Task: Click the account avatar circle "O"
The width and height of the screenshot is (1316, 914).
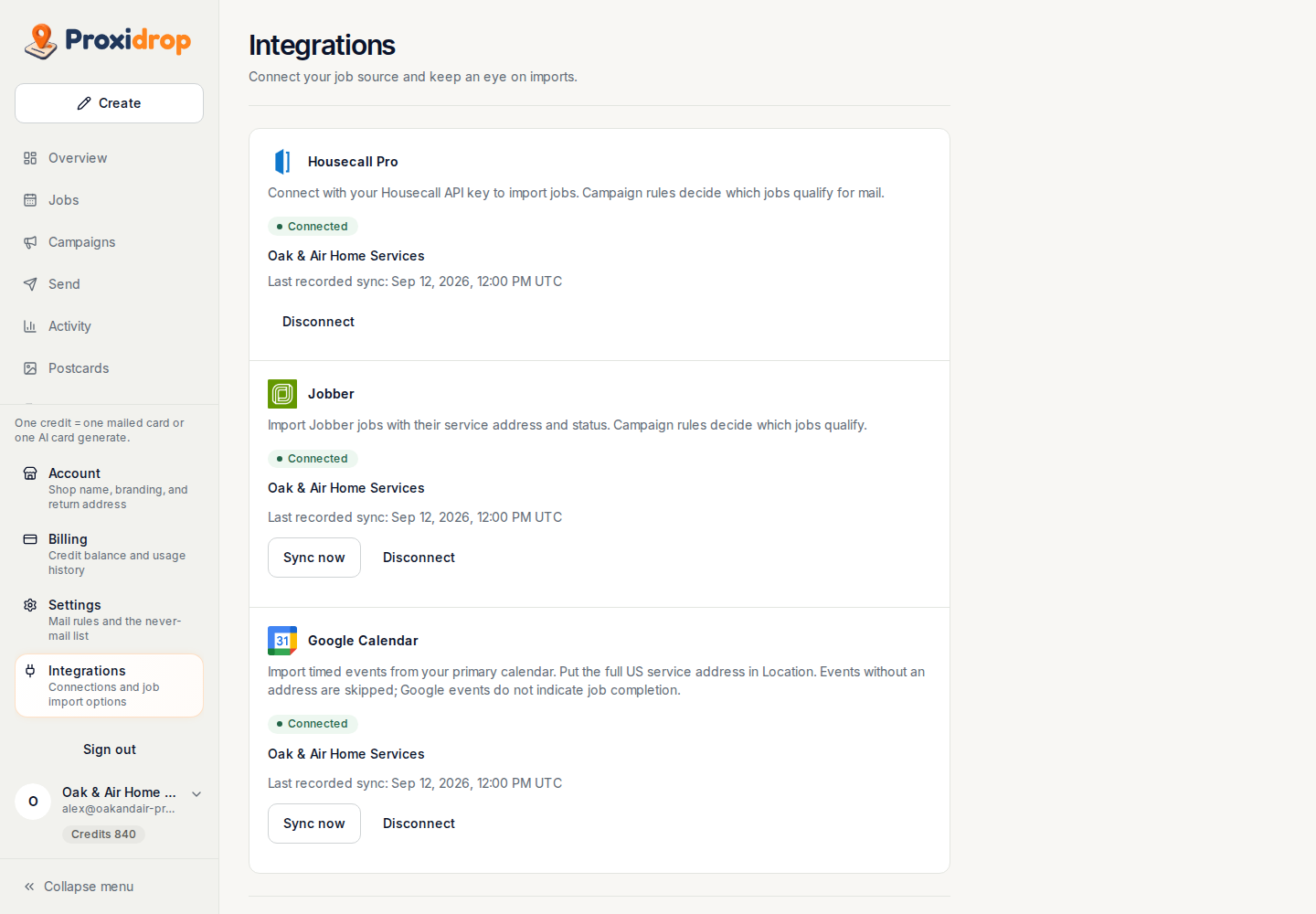Action: [33, 802]
